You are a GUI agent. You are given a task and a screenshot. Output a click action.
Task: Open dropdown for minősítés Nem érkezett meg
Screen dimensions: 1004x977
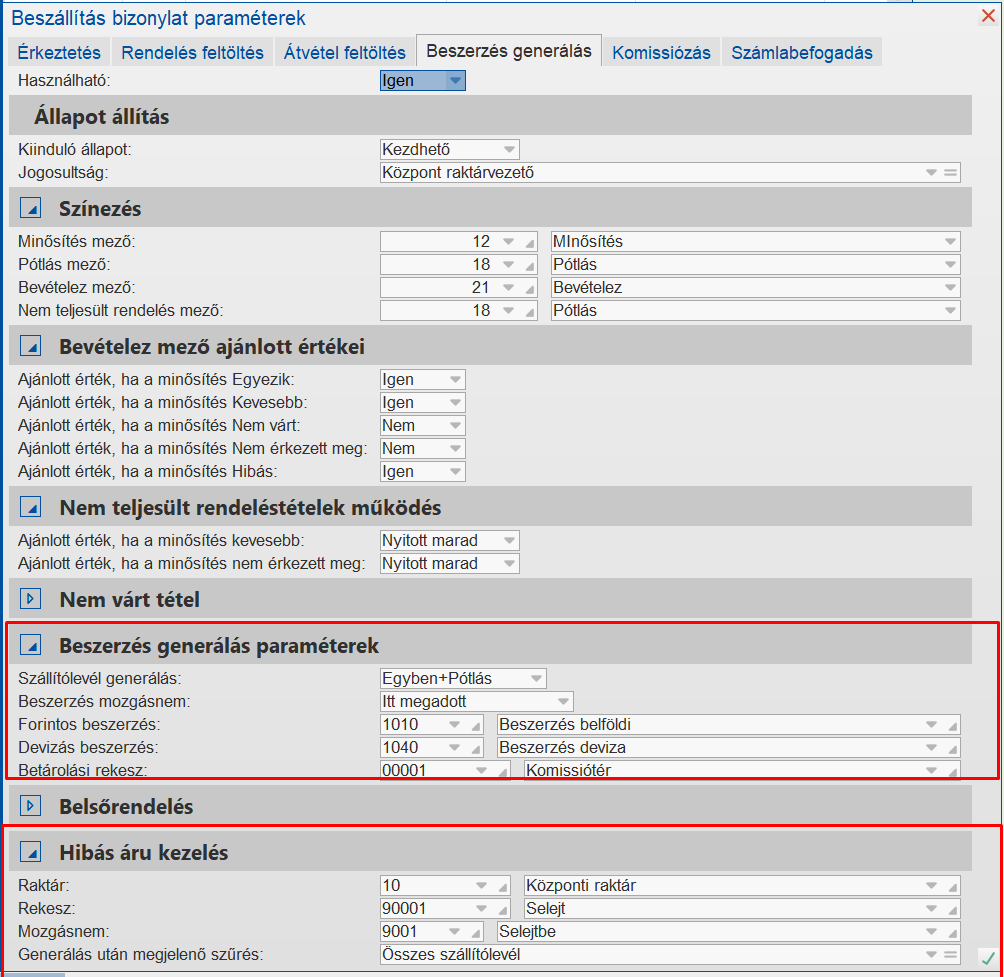pos(455,449)
